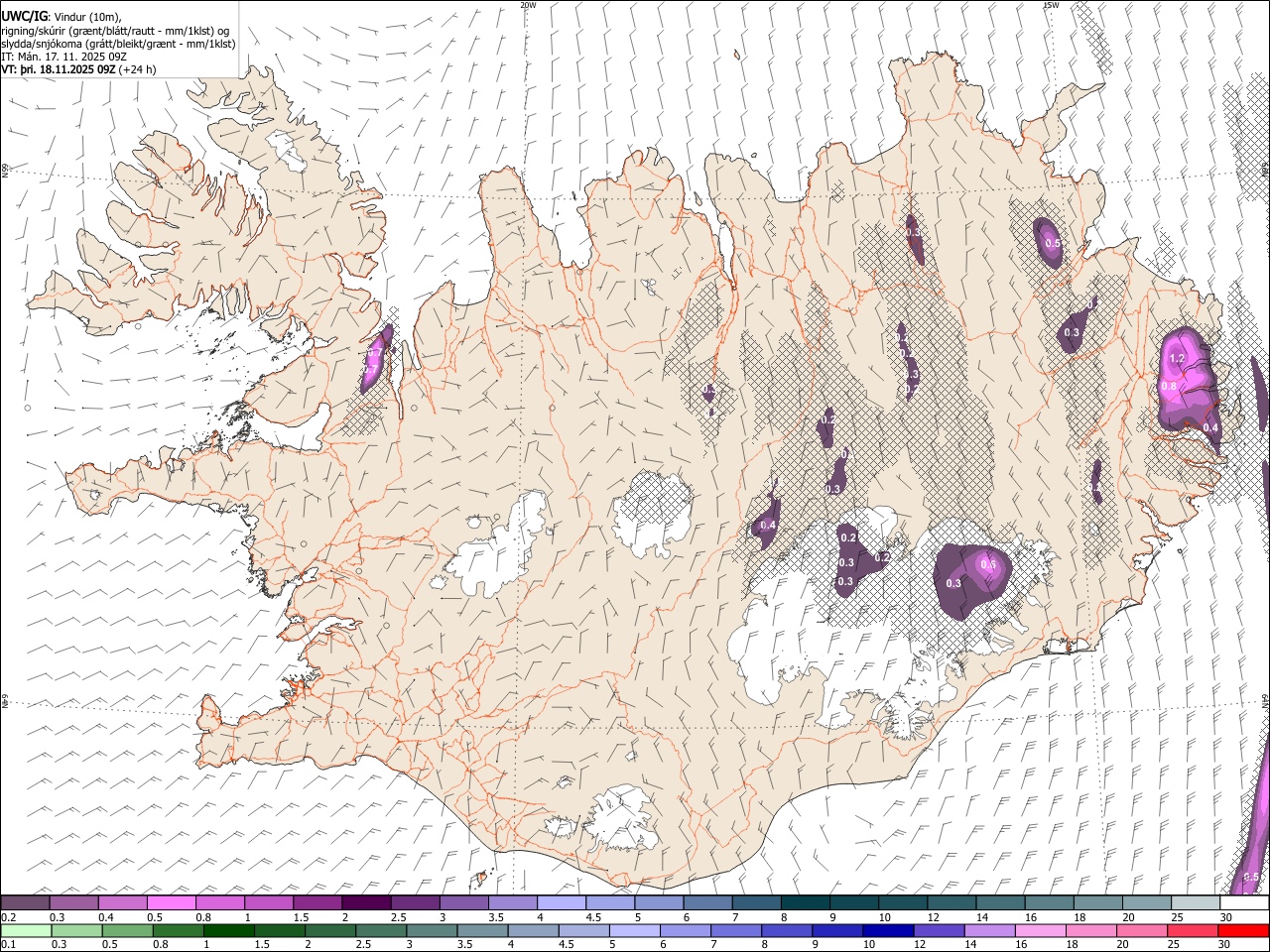Click the darkest green 1 mm rain swatch
Screen dimensions: 1270x952
(x=228, y=931)
